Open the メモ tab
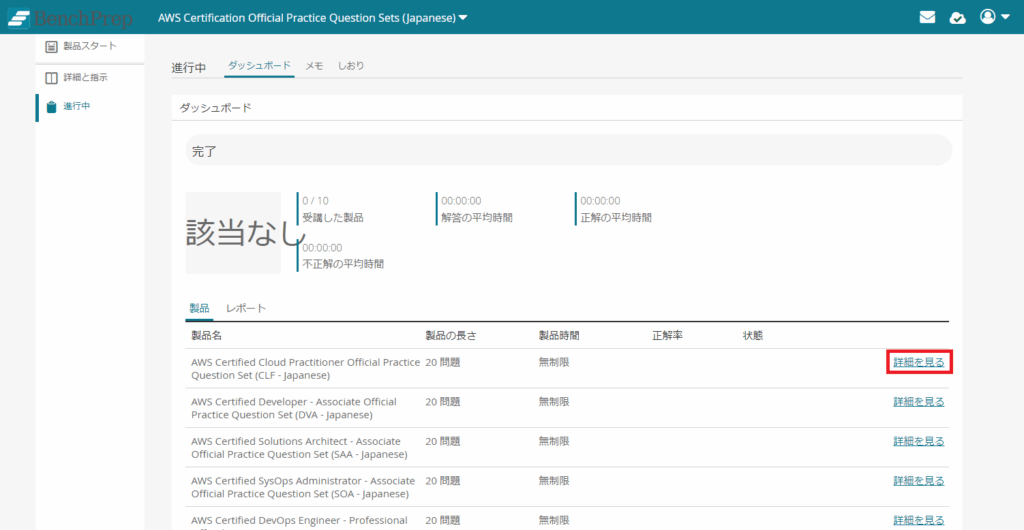Screen dimensions: 1024x530 314,66
